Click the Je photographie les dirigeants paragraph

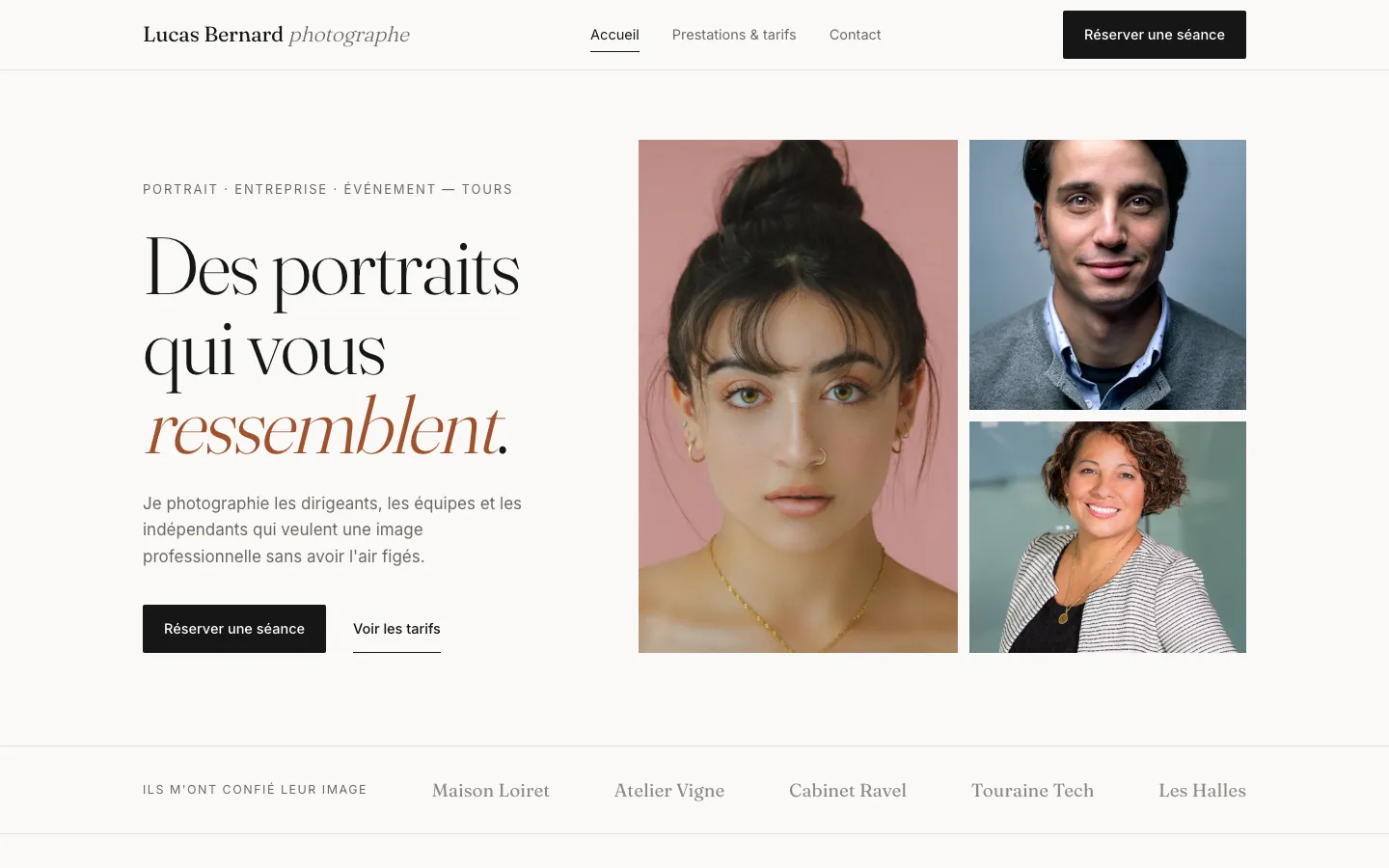tap(333, 529)
